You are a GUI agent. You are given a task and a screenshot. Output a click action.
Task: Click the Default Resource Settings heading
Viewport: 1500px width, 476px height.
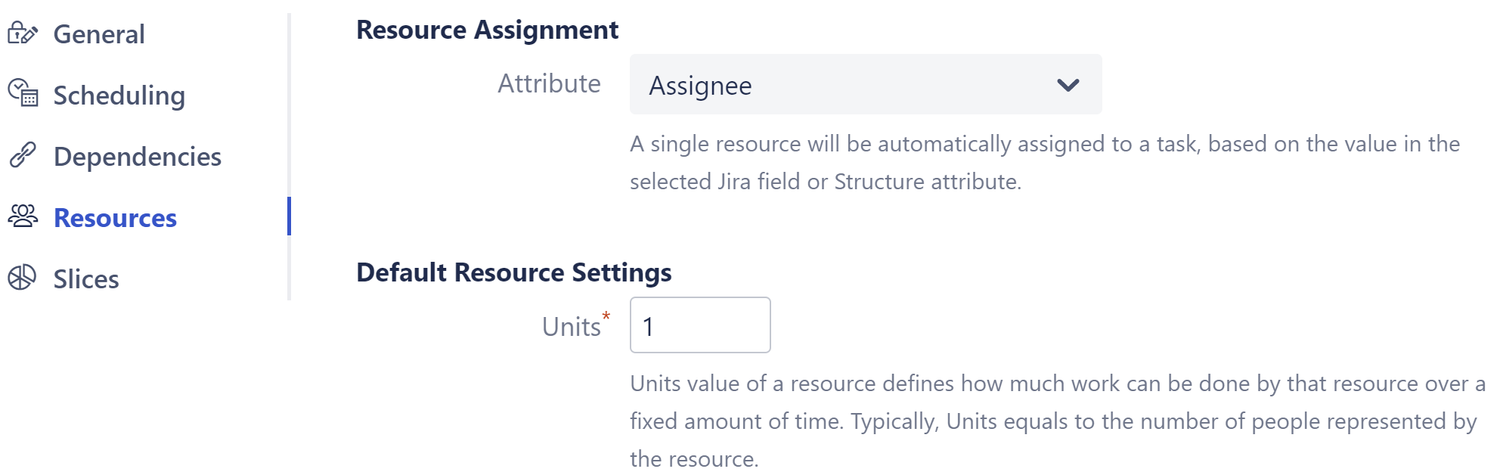514,272
